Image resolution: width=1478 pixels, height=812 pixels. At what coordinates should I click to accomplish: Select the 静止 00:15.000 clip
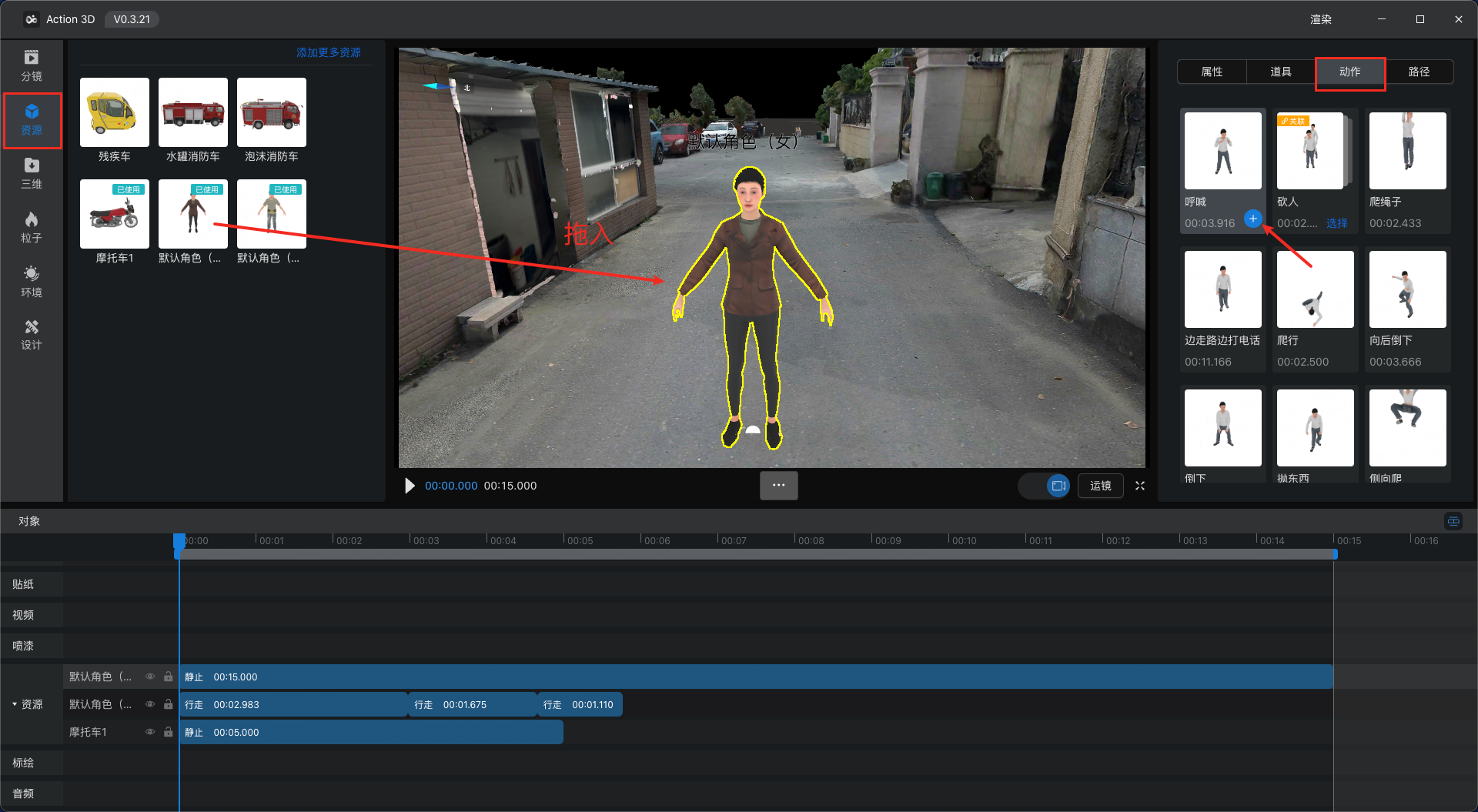pyautogui.click(x=756, y=677)
